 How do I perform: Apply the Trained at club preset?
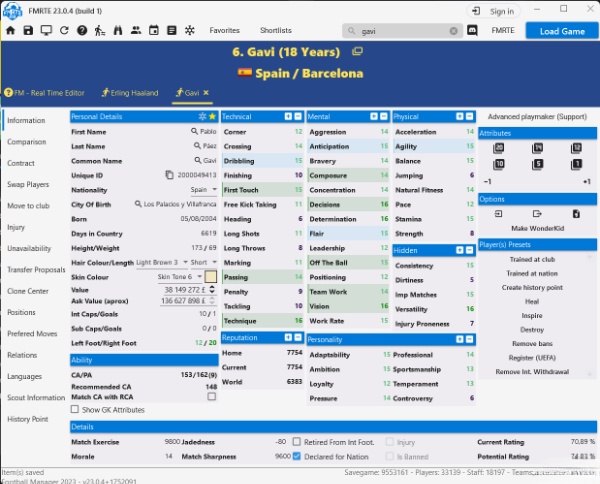pyautogui.click(x=532, y=259)
